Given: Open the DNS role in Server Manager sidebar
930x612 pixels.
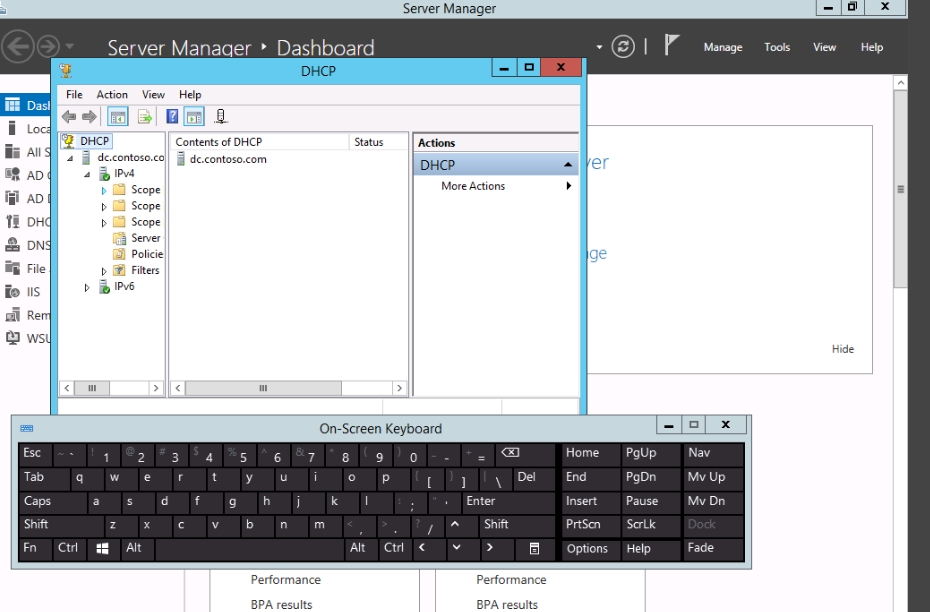Looking at the screenshot, I should 27,245.
